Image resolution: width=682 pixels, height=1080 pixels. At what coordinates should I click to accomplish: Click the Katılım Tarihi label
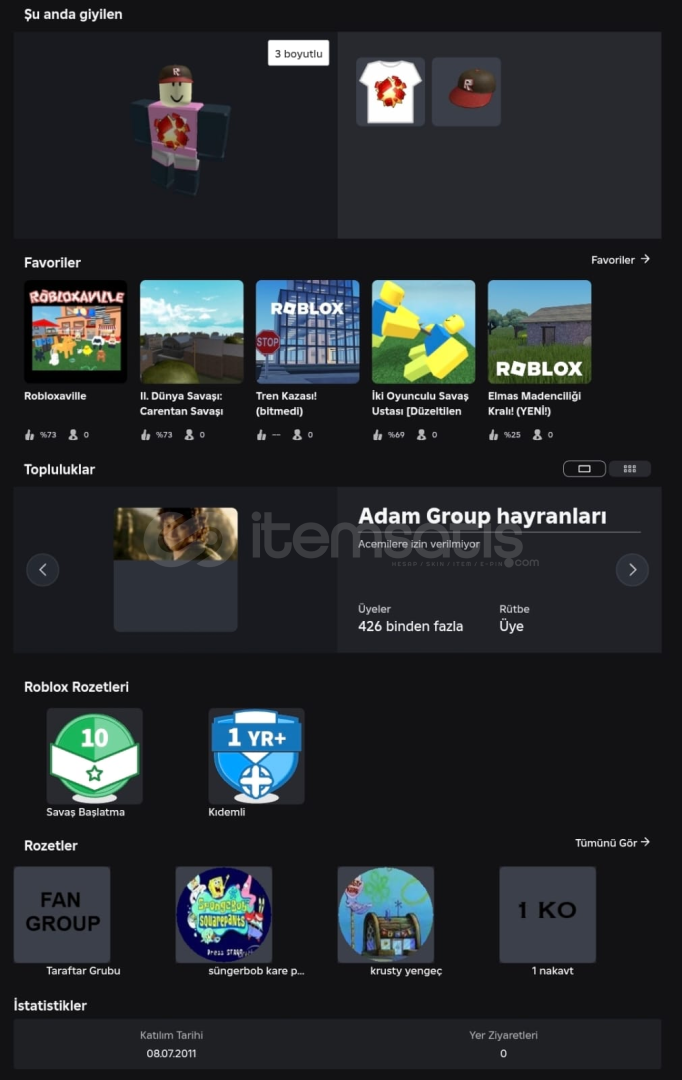(x=172, y=1035)
